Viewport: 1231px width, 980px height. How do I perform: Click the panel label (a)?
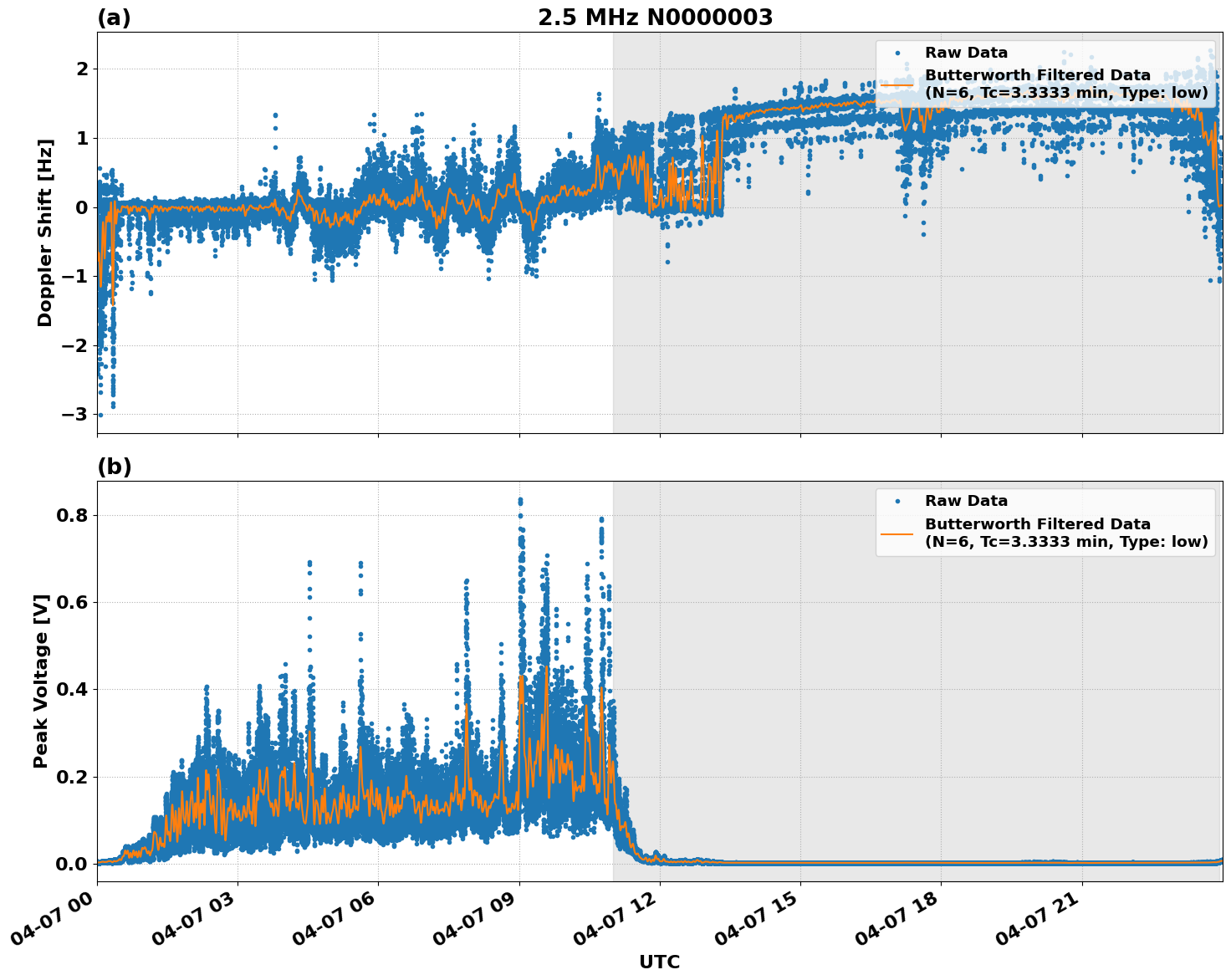114,15
